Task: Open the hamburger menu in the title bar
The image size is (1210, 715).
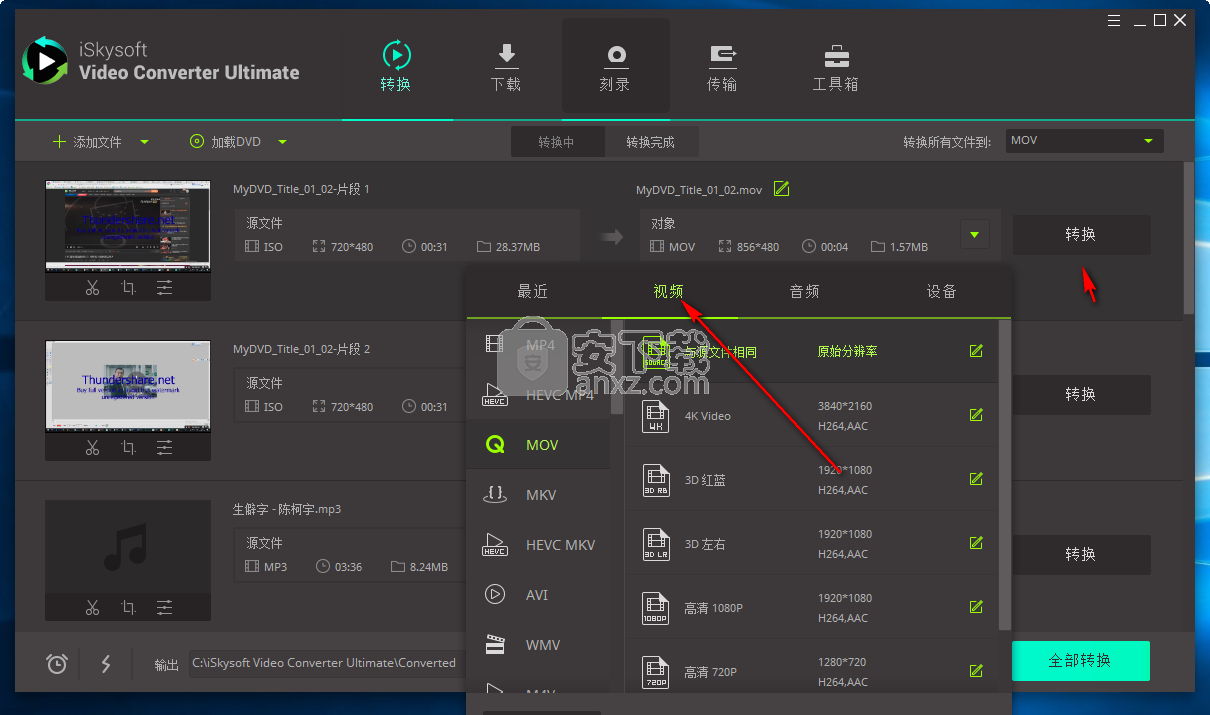Action: coord(1115,20)
